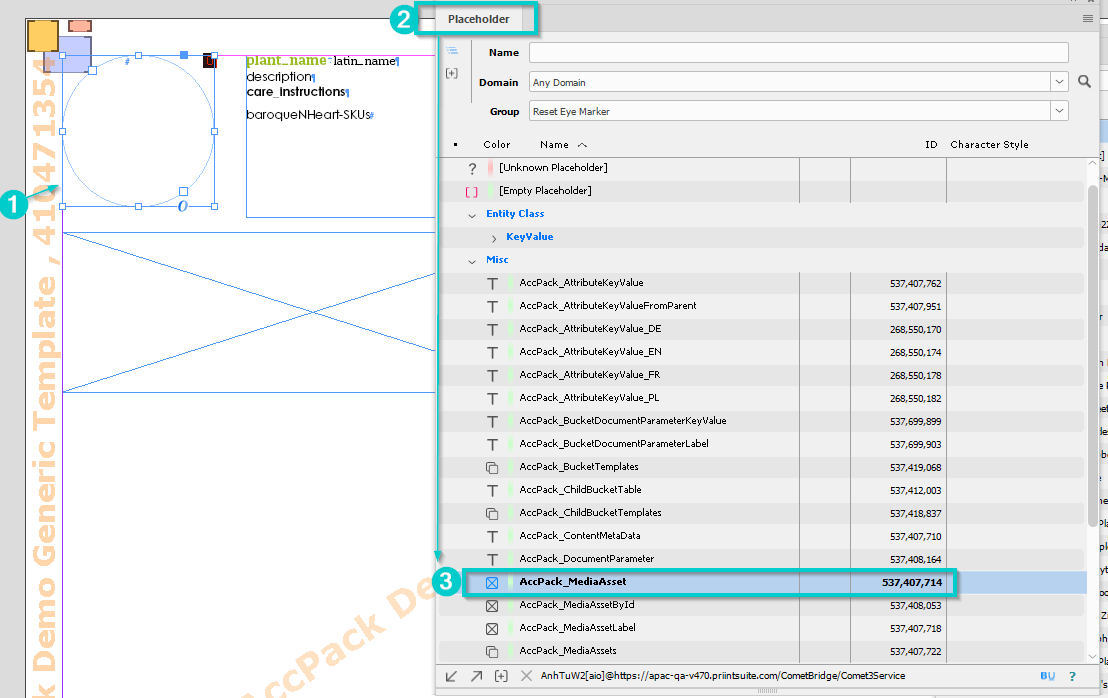Click image frame icon of AccPack_MediaAsset row
The width and height of the screenshot is (1108, 698).
(x=493, y=583)
